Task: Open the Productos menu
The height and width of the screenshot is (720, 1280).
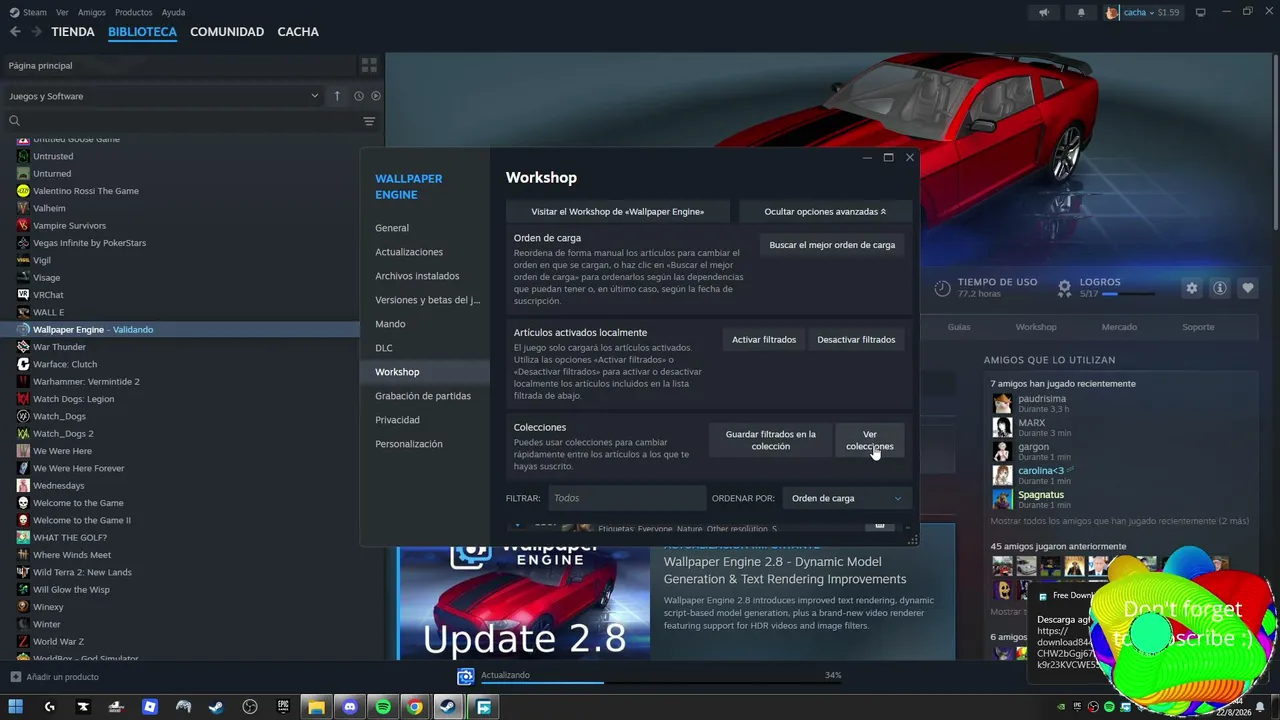Action: tap(134, 12)
